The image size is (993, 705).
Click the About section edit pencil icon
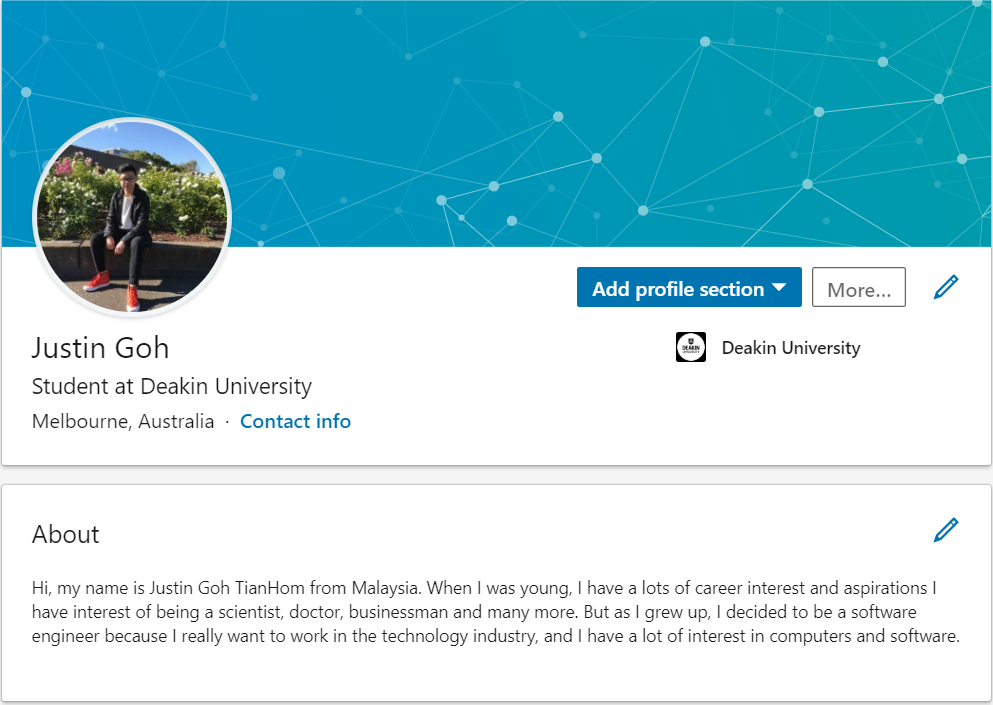[945, 530]
